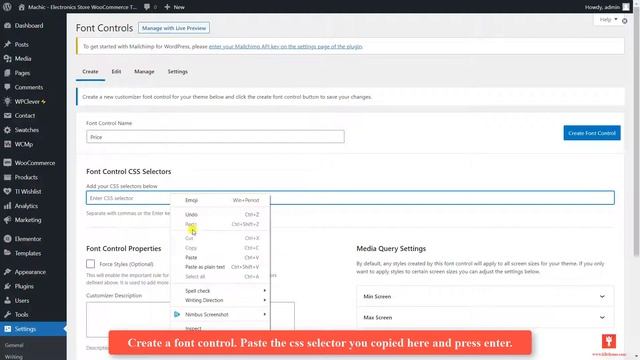The width and height of the screenshot is (640, 360).
Task: Click the Comments icon in sidebar
Action: point(7,87)
